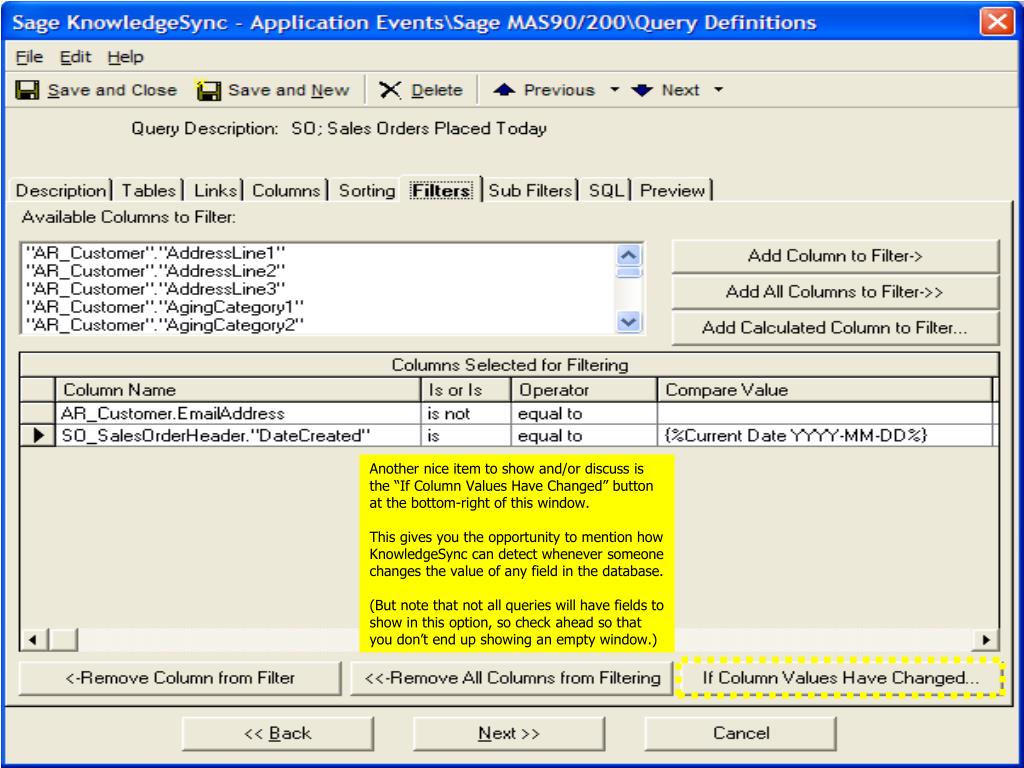The width and height of the screenshot is (1024, 768).
Task: Click the filter grid scroll right arrow
Action: (985, 639)
